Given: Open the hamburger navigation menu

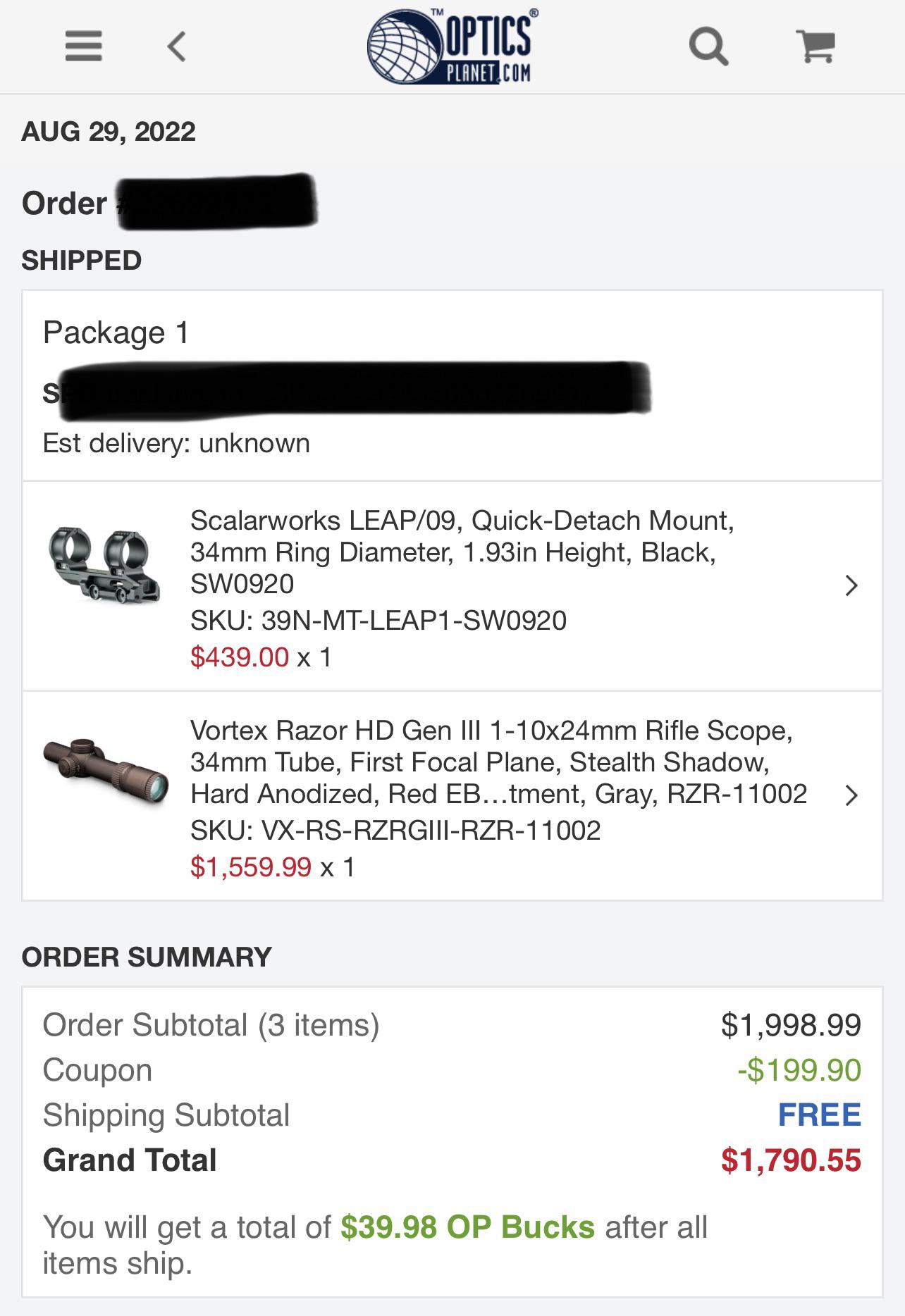Looking at the screenshot, I should pyautogui.click(x=82, y=46).
